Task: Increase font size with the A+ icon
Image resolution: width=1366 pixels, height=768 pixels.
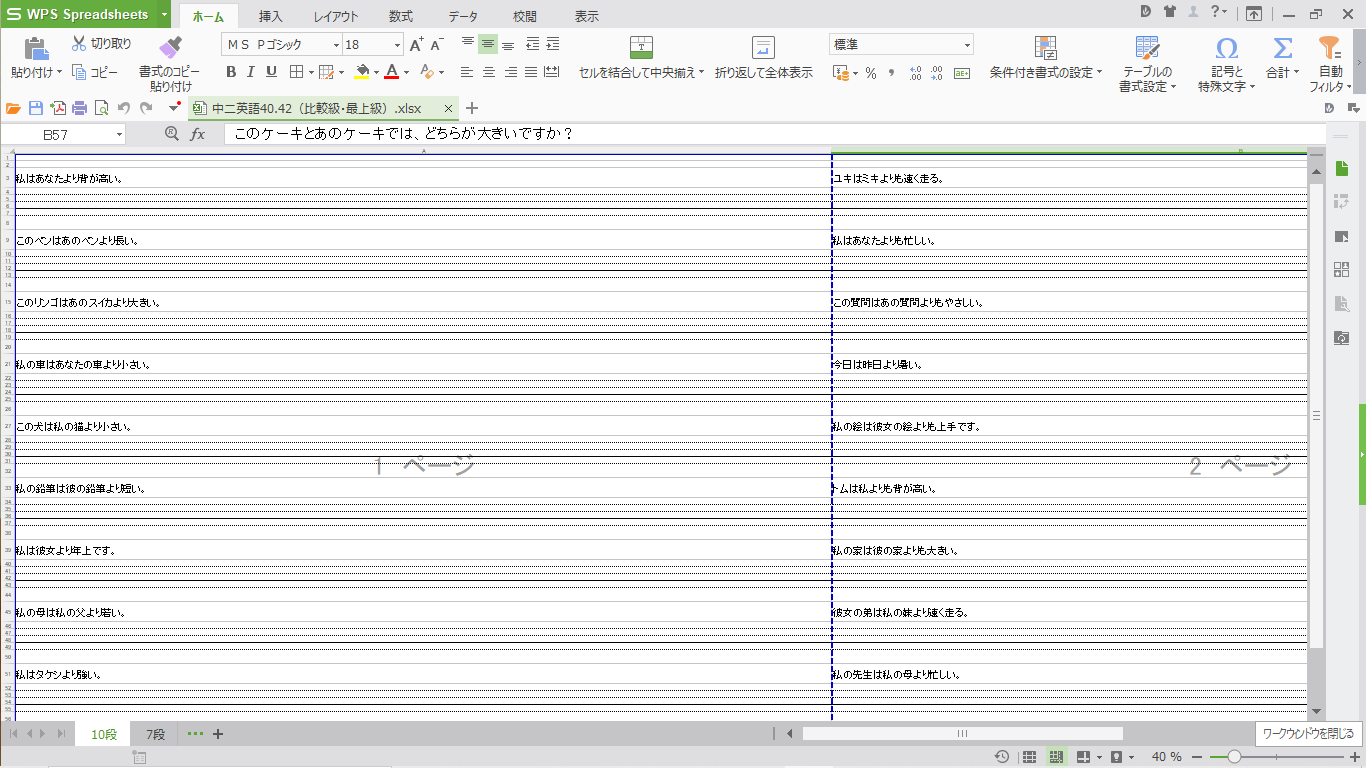Action: pos(417,44)
